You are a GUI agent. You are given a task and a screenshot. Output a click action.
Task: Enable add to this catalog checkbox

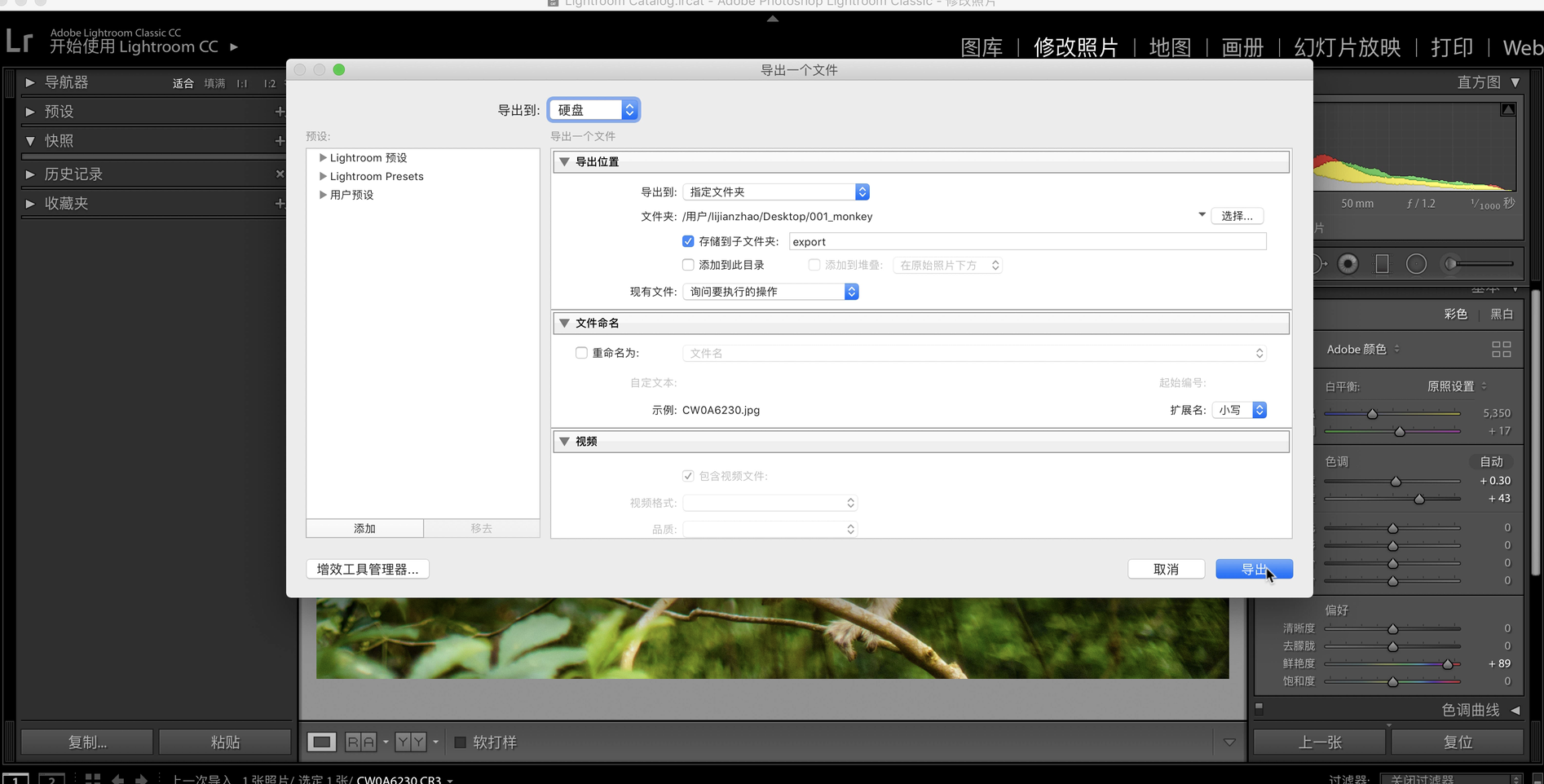688,265
